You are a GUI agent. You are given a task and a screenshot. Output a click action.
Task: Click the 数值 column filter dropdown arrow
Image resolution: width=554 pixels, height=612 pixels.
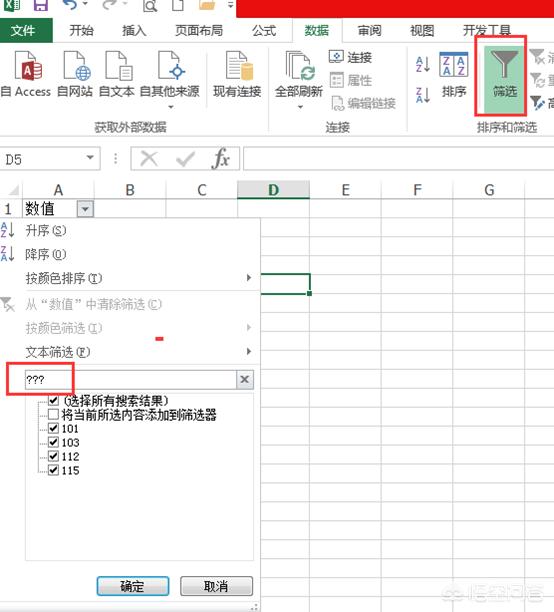(x=85, y=210)
